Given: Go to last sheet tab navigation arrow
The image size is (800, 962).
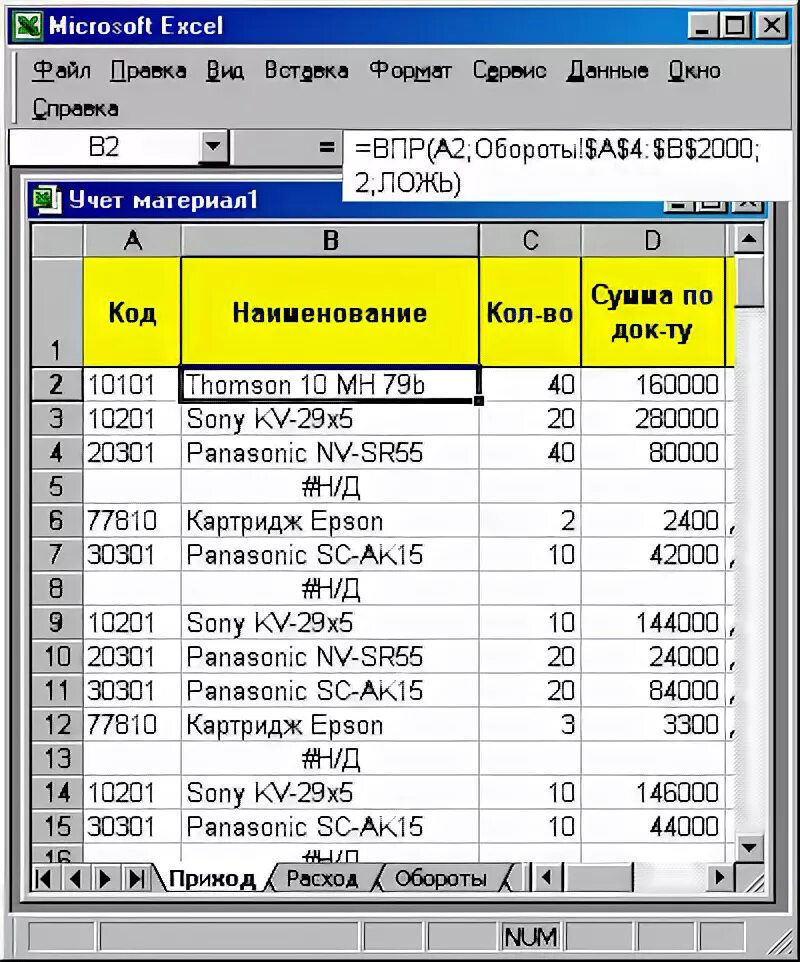Looking at the screenshot, I should coord(136,879).
